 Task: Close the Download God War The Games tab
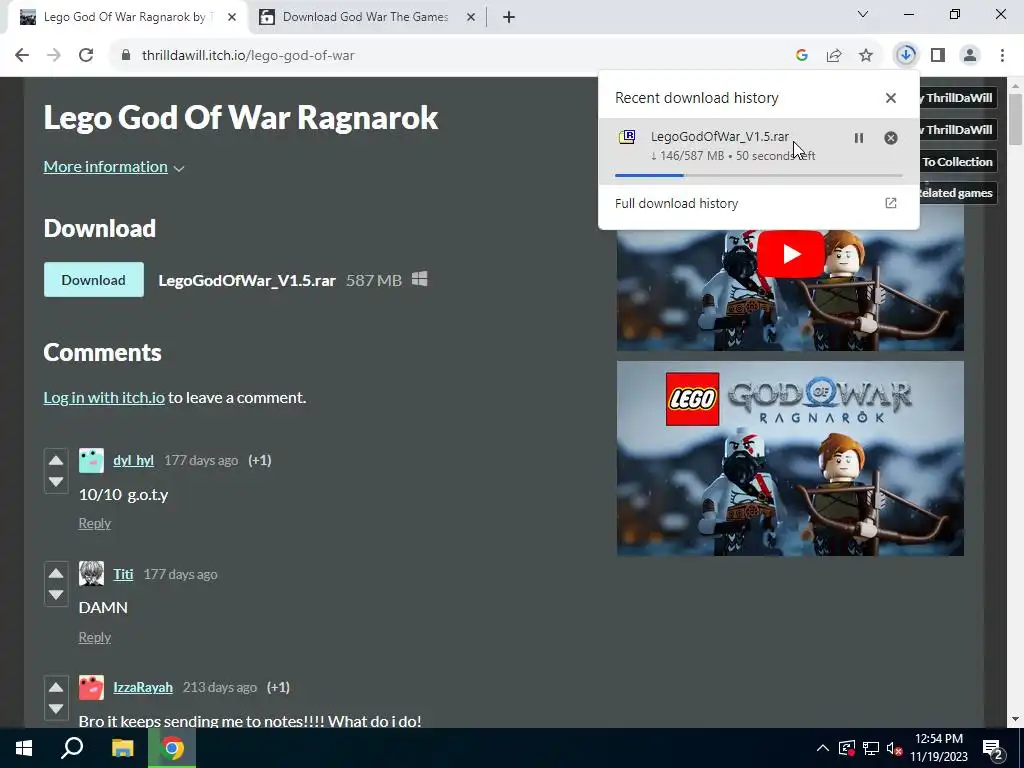(x=471, y=18)
